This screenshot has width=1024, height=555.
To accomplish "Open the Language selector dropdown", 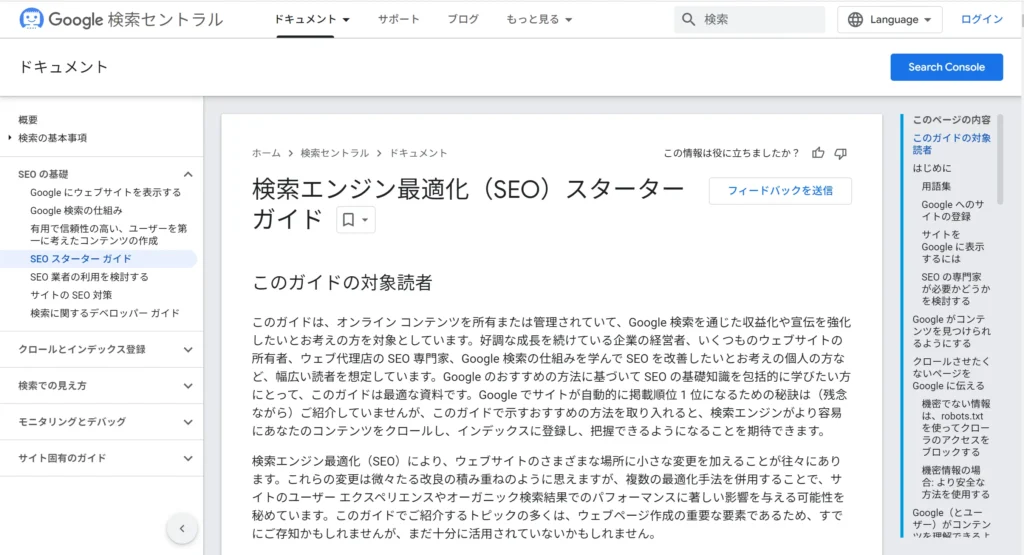I will click(x=889, y=20).
